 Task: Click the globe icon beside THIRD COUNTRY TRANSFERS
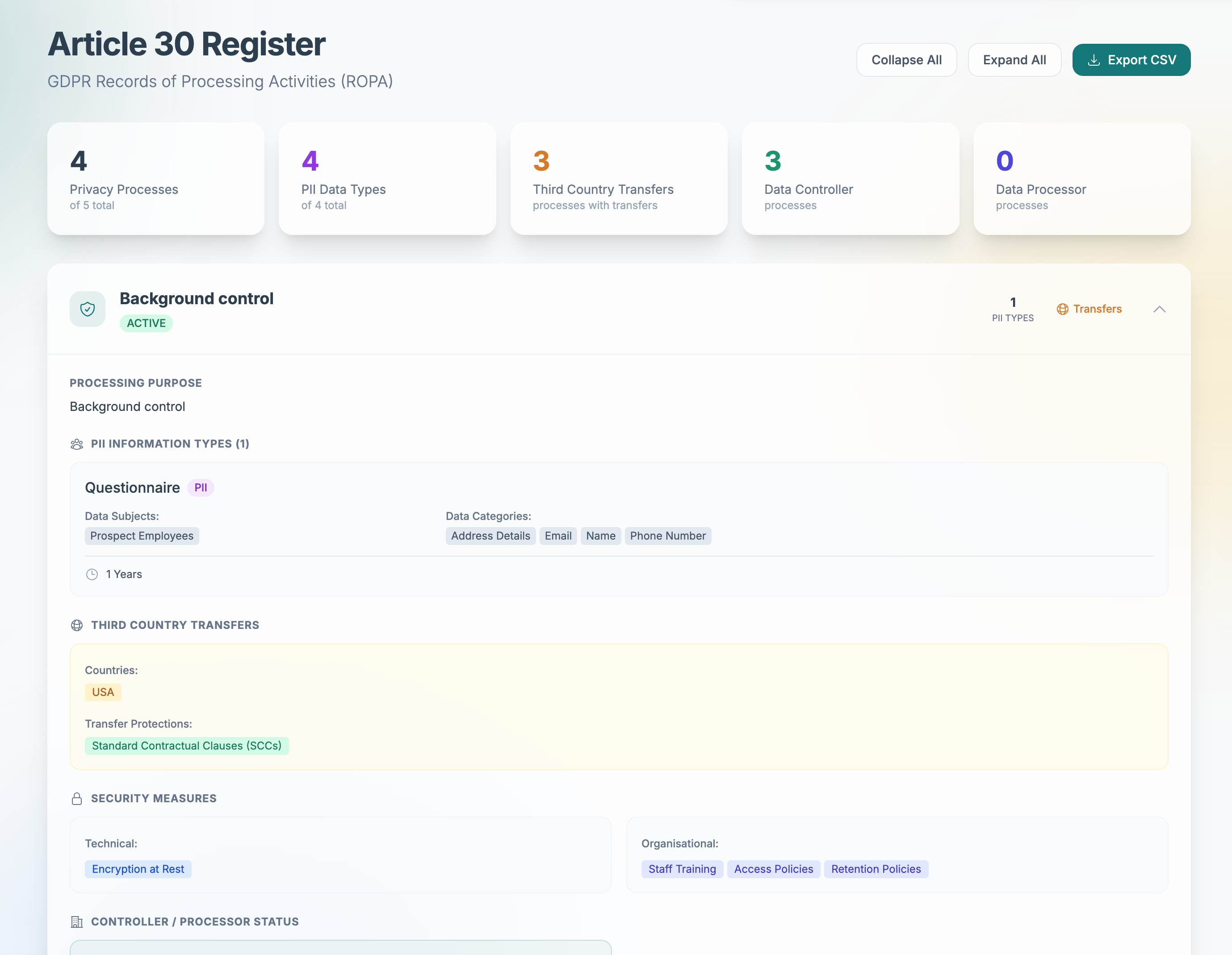coord(77,625)
